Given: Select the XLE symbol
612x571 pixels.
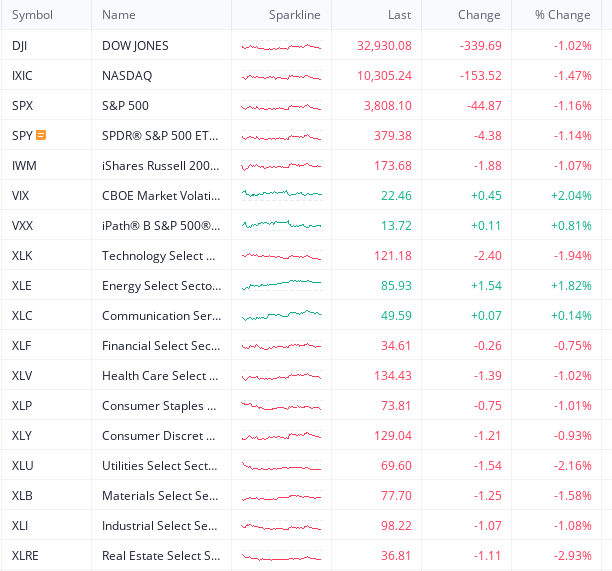Looking at the screenshot, I should (21, 286).
